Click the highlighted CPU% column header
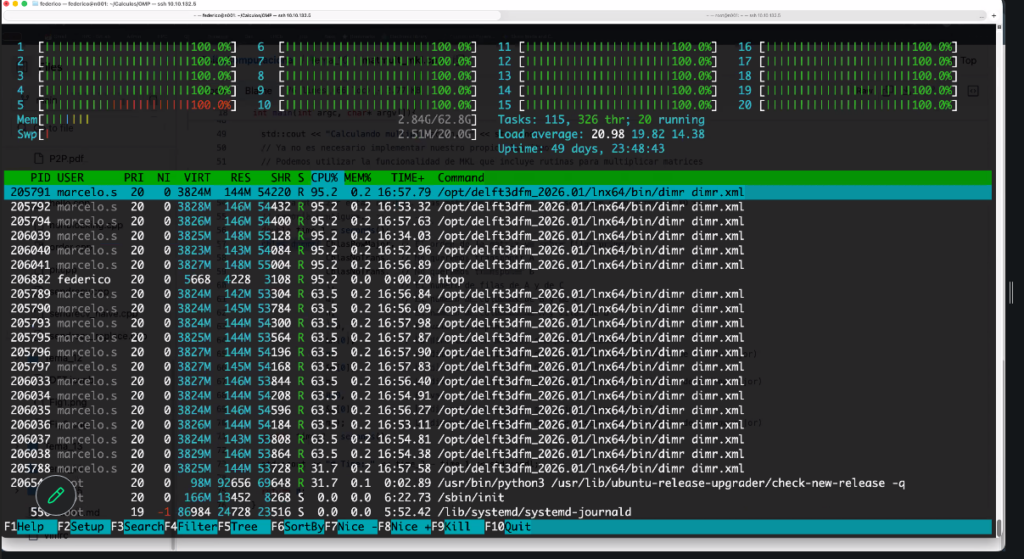1024x559 pixels. (325, 178)
